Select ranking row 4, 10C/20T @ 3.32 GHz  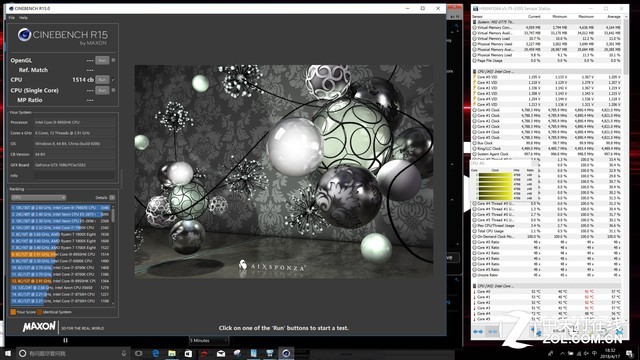tap(60, 227)
